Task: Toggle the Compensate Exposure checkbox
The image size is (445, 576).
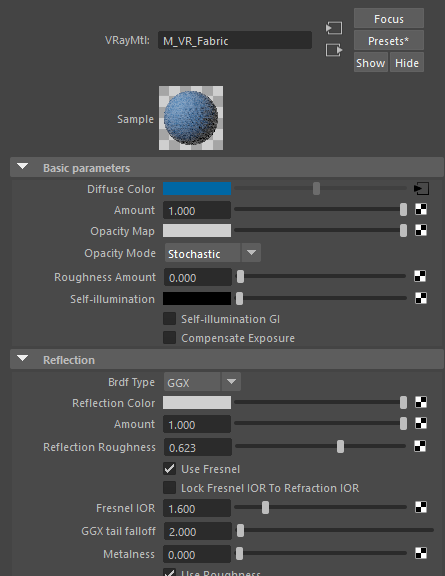Action: click(169, 338)
